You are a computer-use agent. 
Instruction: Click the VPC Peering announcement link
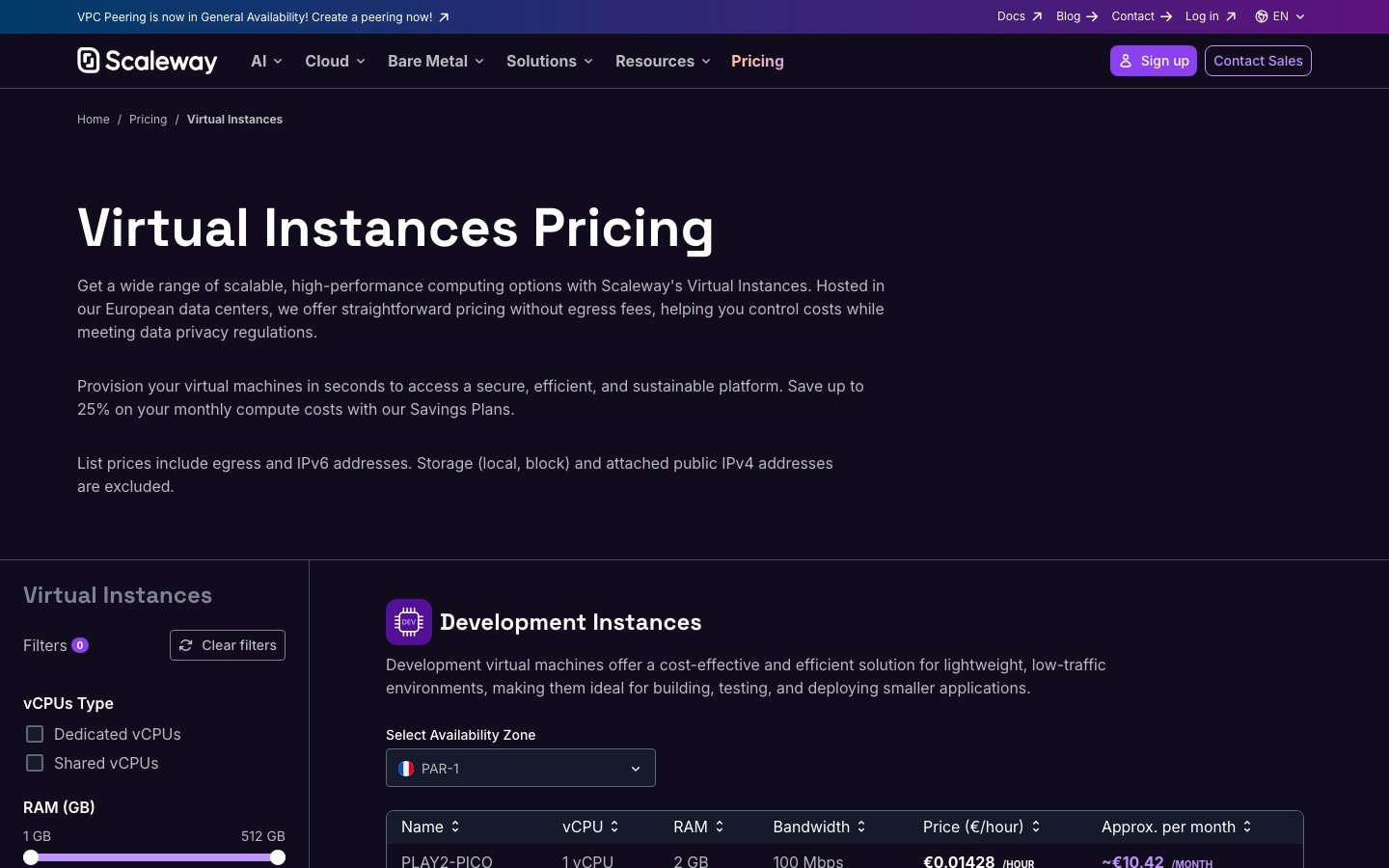coord(263,17)
